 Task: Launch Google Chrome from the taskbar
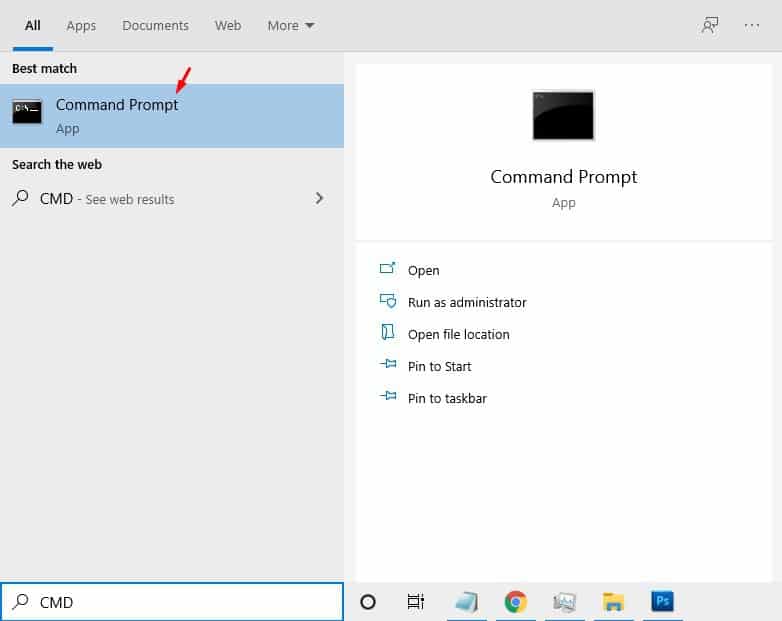pyautogui.click(x=516, y=602)
